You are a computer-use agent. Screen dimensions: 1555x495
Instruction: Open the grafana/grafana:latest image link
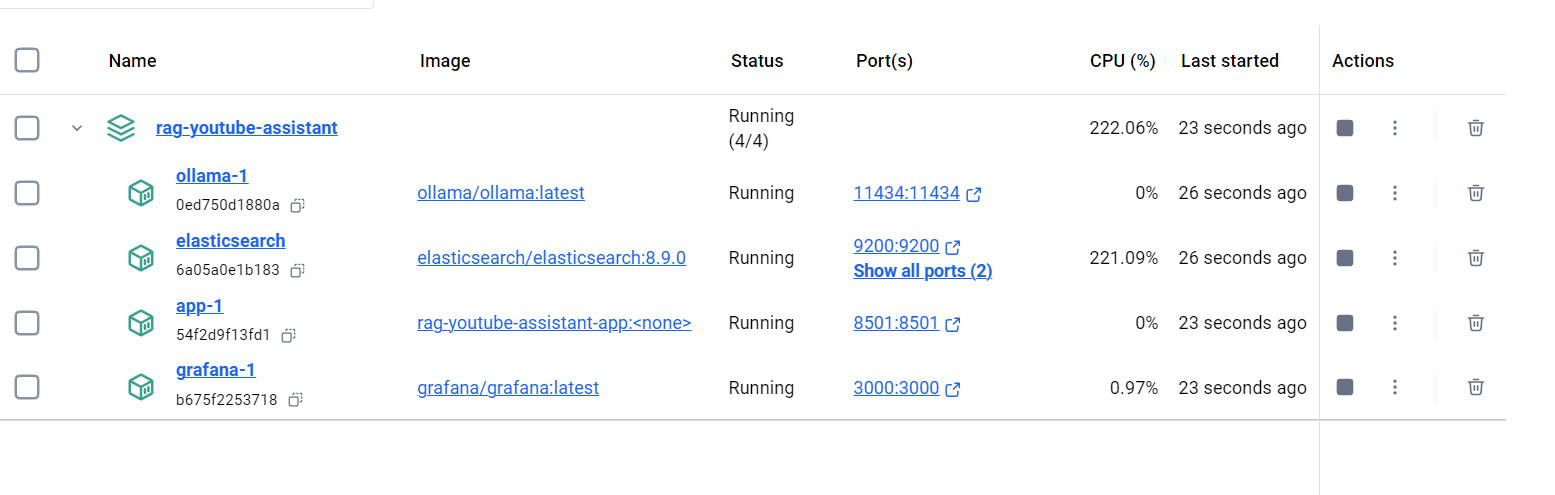pyautogui.click(x=508, y=388)
